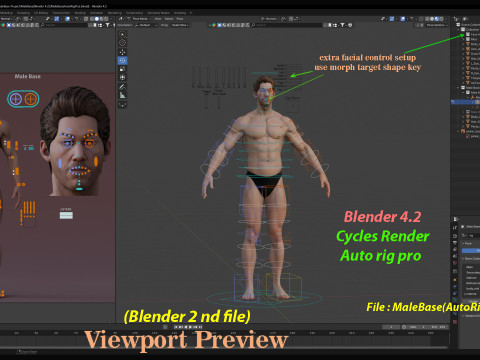Toggle X-ray in right viewport header

coord(421,19)
